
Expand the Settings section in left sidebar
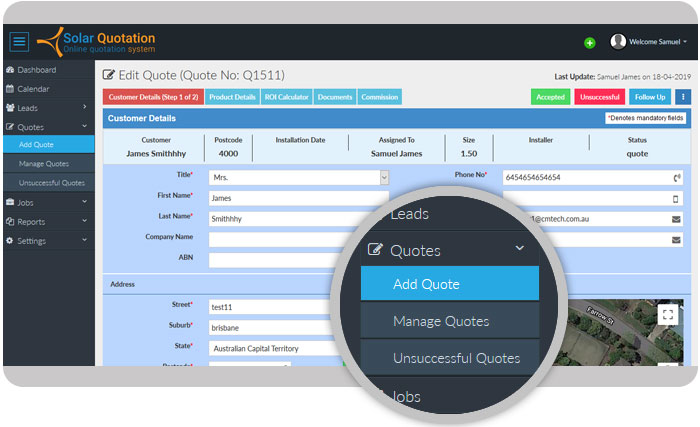pyautogui.click(x=47, y=241)
